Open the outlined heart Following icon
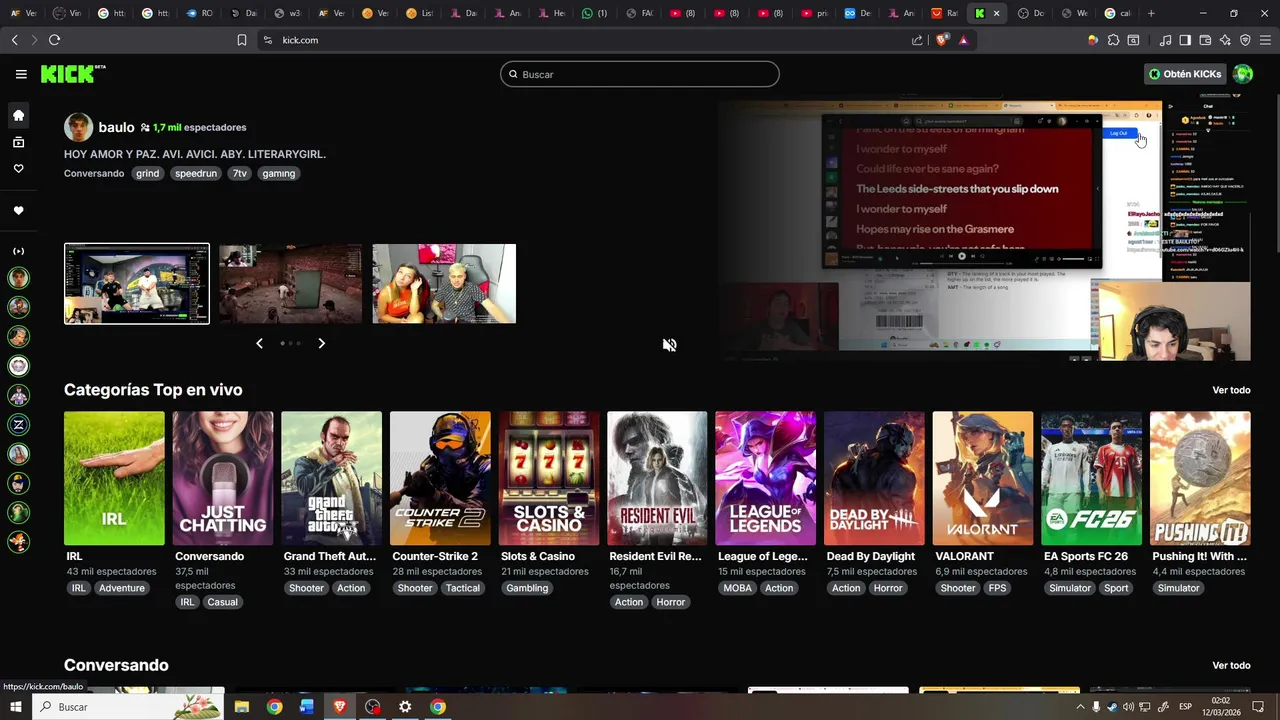The width and height of the screenshot is (1280, 720). coord(18,168)
